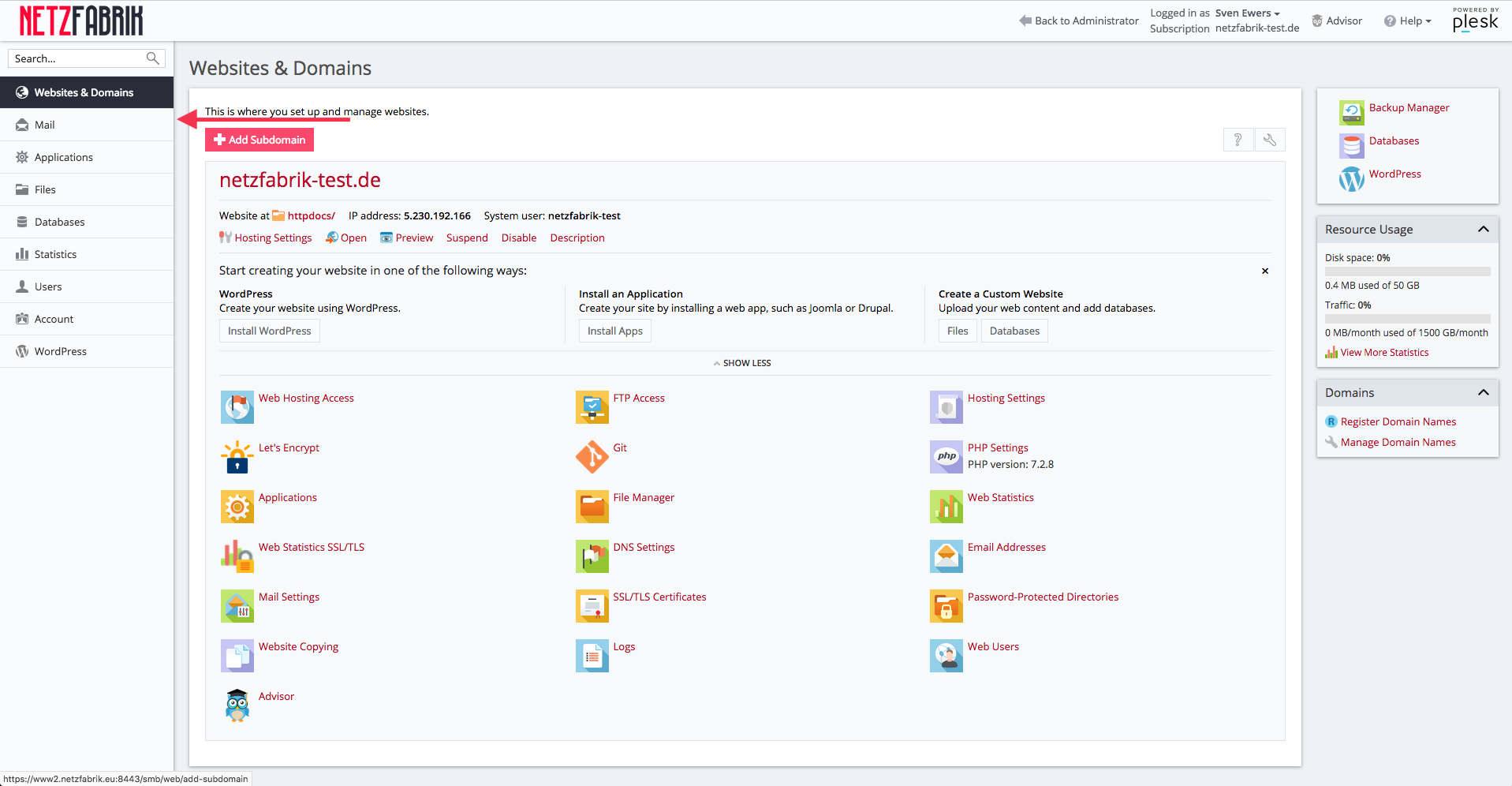This screenshot has width=1512, height=786.
Task: Click the Add Subdomain button
Action: coord(259,140)
